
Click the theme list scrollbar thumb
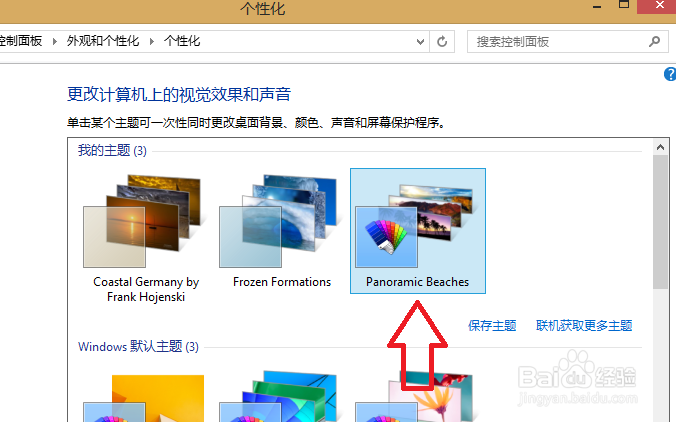(x=660, y=222)
